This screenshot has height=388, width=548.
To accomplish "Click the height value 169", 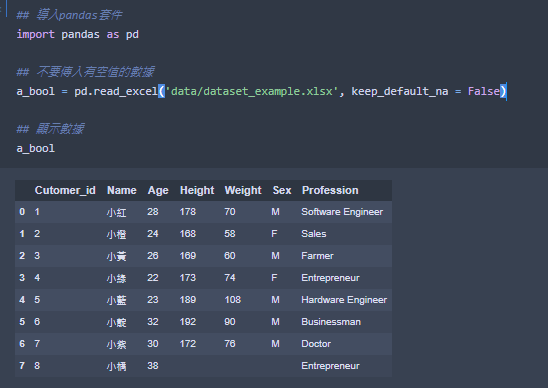I will (x=188, y=256).
